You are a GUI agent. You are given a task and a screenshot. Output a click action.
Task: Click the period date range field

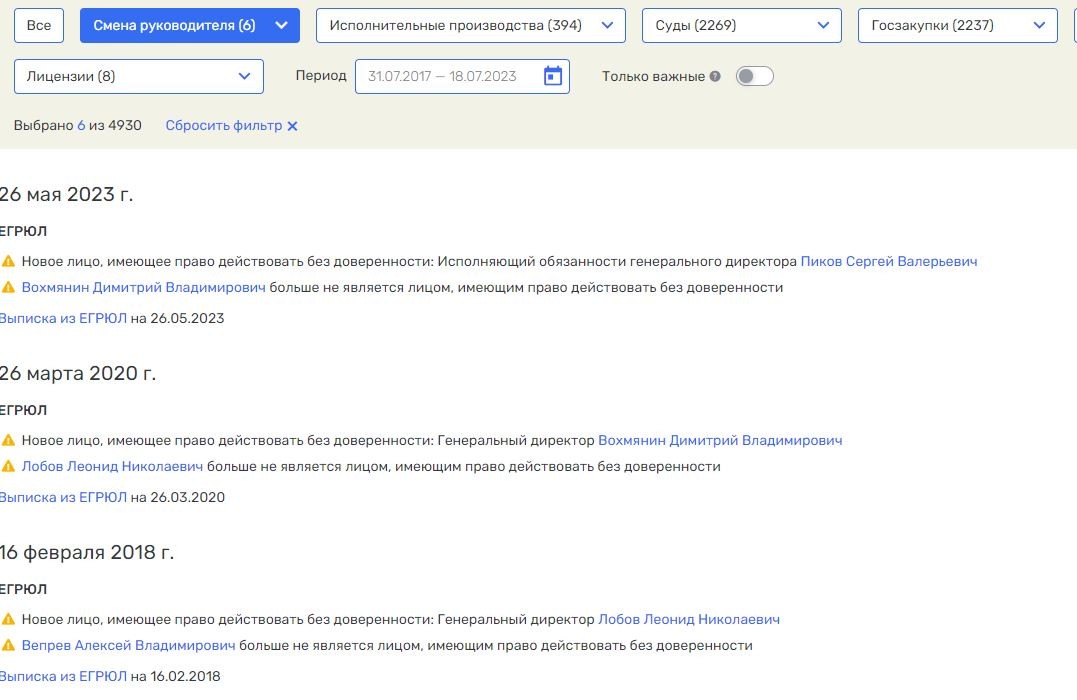tap(462, 76)
